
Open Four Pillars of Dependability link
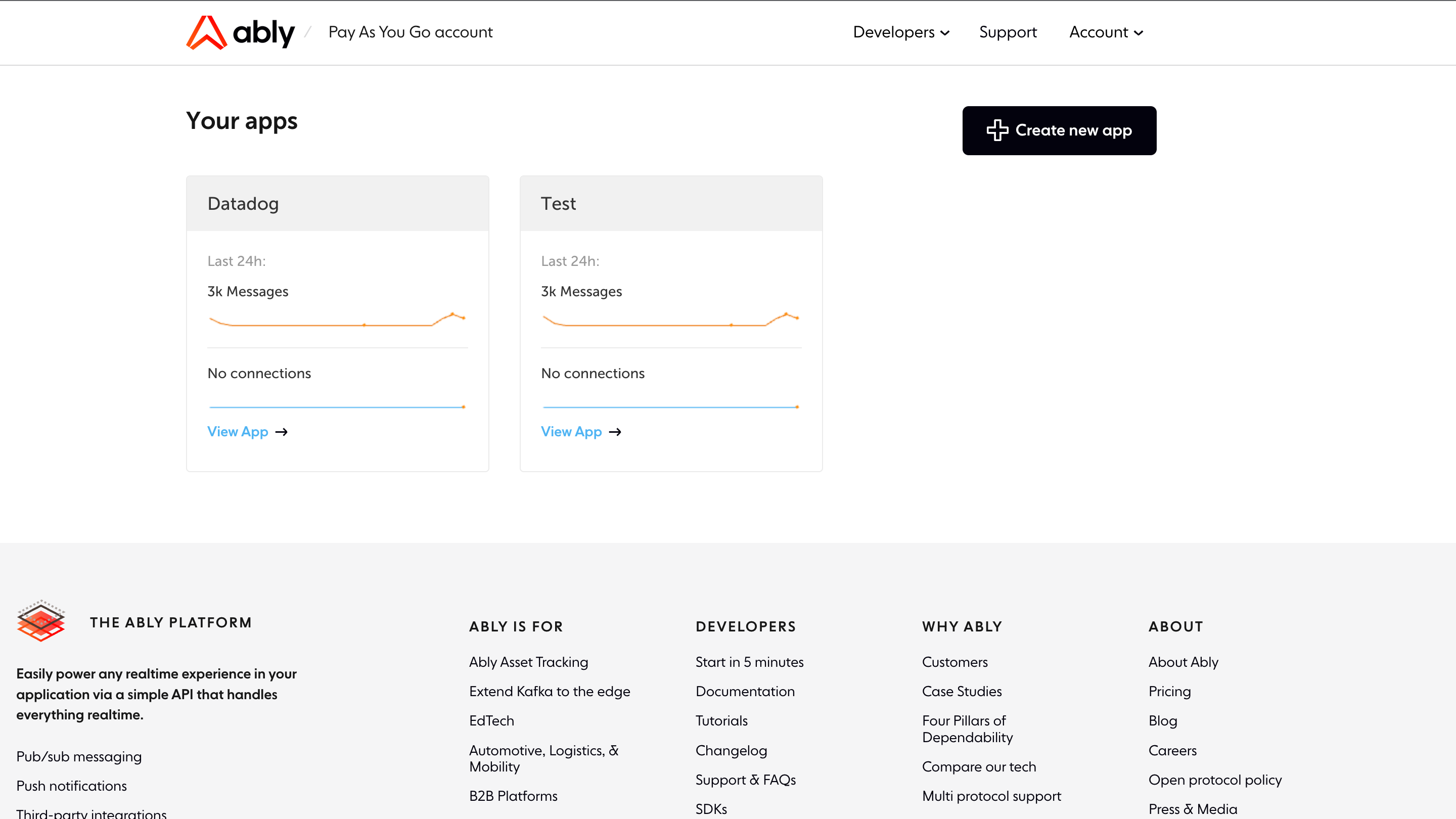968,729
